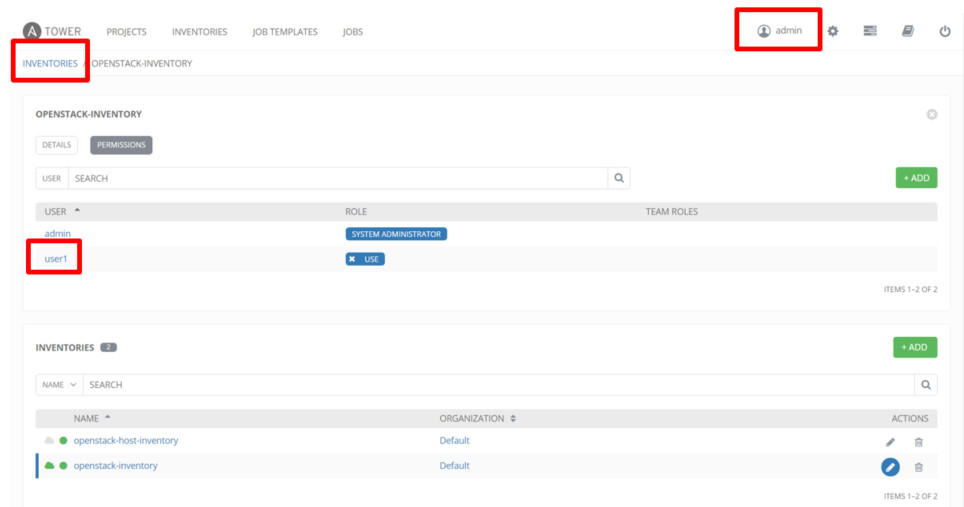Click the INVENTORIES breadcrumb link
This screenshot has width=964, height=507.
tap(50, 63)
